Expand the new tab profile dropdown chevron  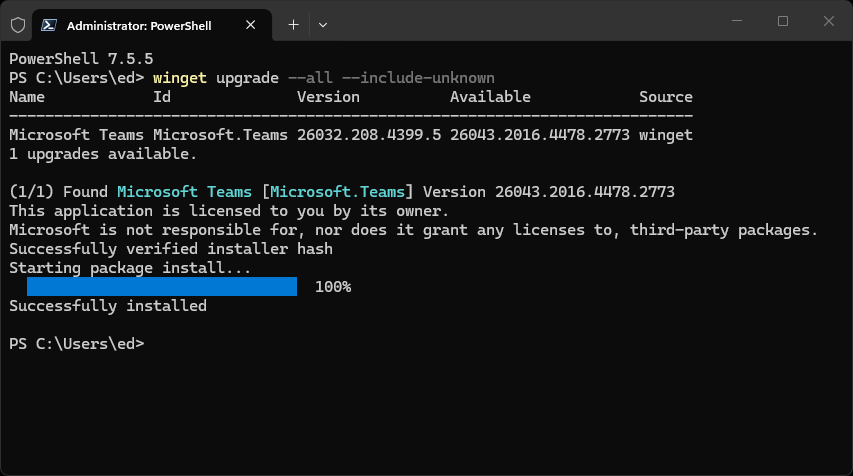(x=323, y=25)
